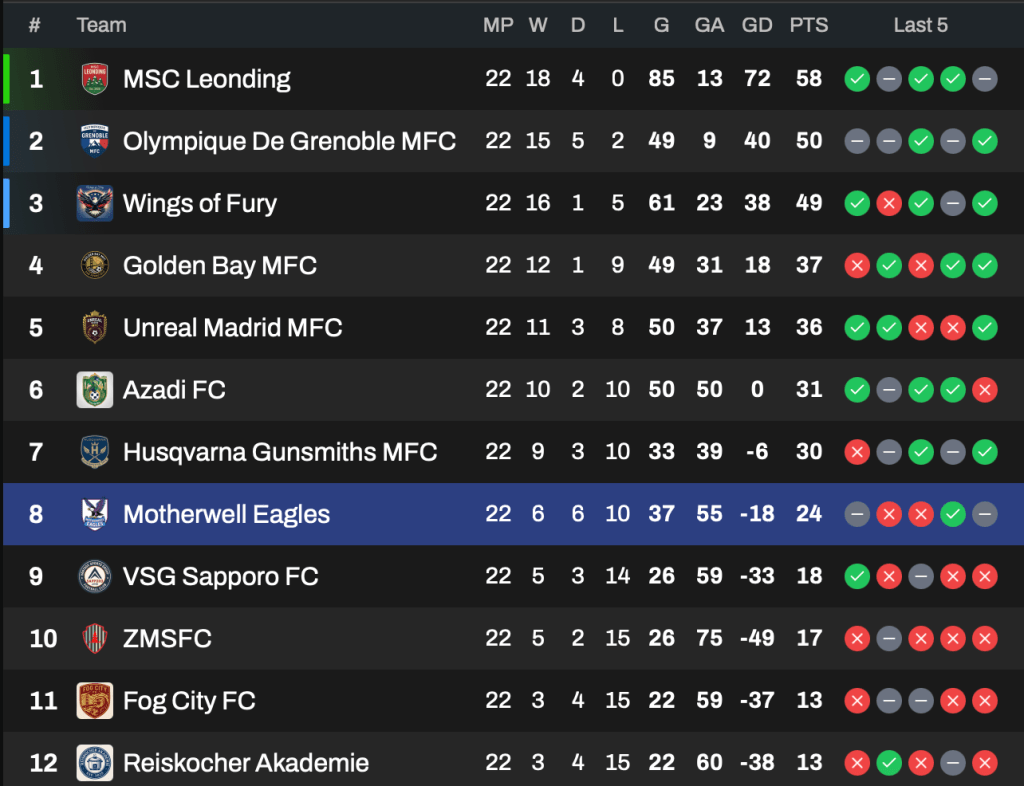Click the Unreal Madrid MFC club badge
This screenshot has width=1024, height=786.
click(x=95, y=327)
